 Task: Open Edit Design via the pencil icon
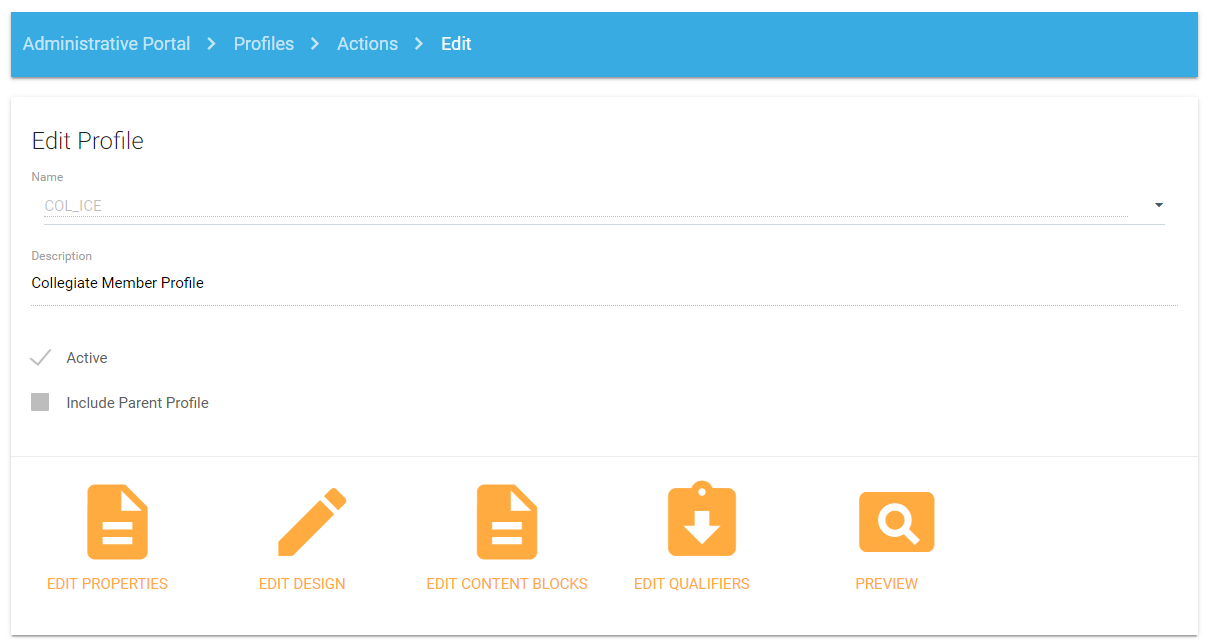(311, 522)
